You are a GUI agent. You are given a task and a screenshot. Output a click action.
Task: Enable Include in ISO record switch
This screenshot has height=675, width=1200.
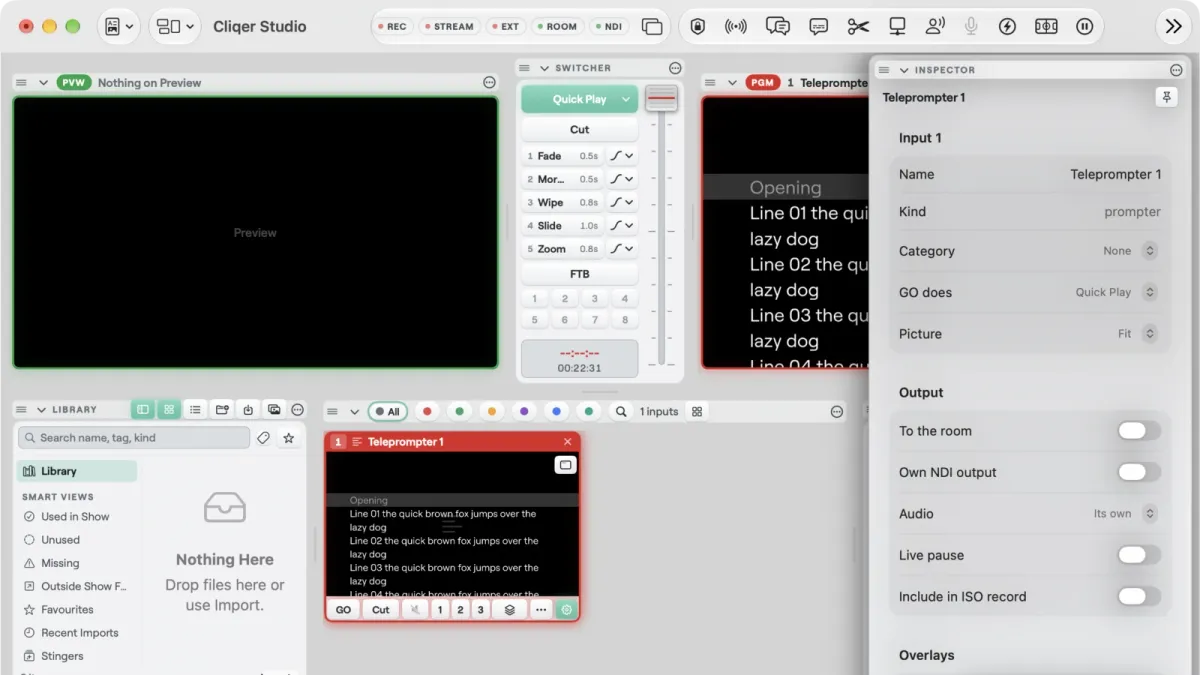[1139, 596]
